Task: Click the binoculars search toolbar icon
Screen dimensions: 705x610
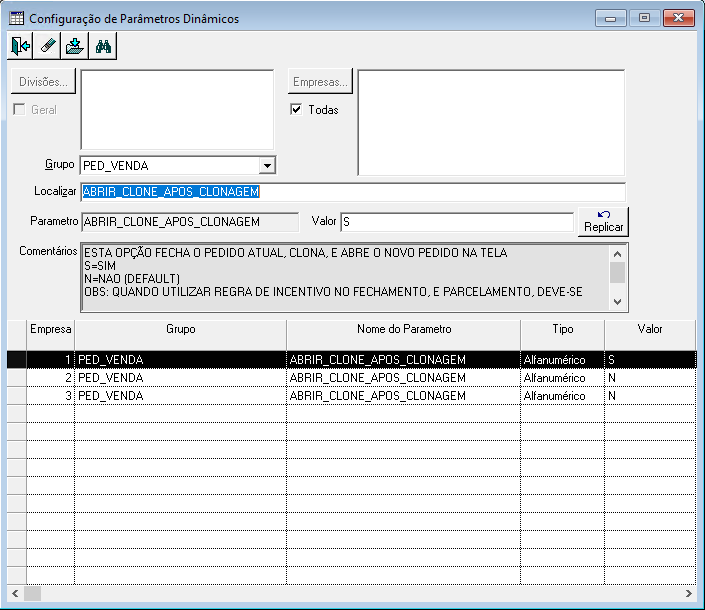Action: click(x=103, y=45)
